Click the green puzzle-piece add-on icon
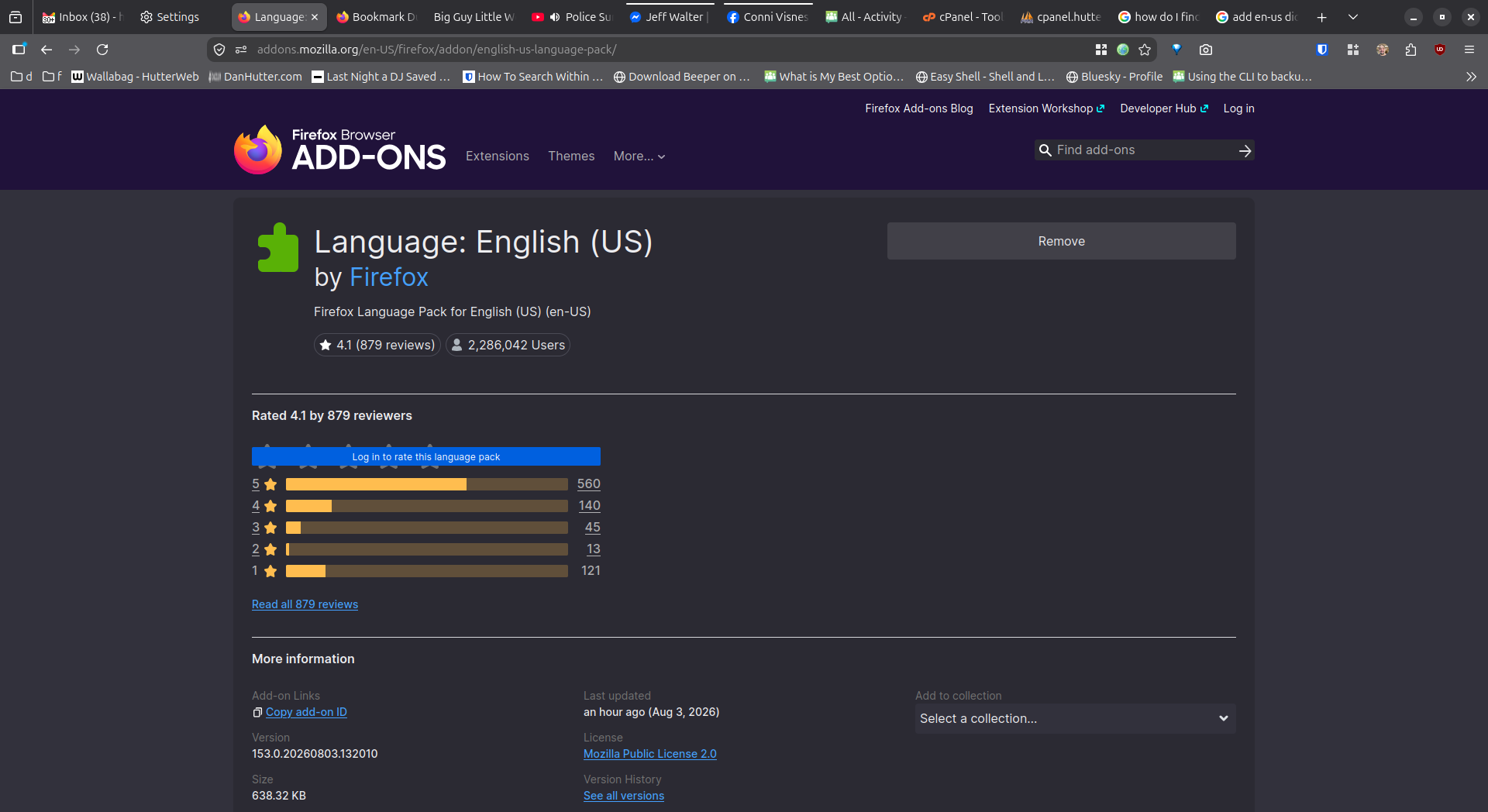 [277, 247]
